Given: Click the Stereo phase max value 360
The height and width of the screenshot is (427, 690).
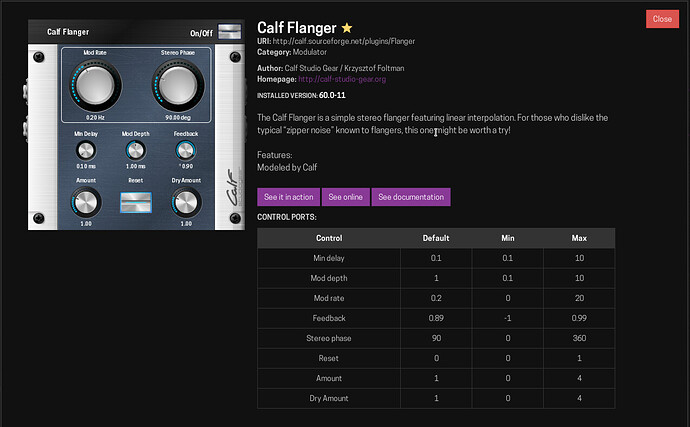Looking at the screenshot, I should tap(579, 338).
